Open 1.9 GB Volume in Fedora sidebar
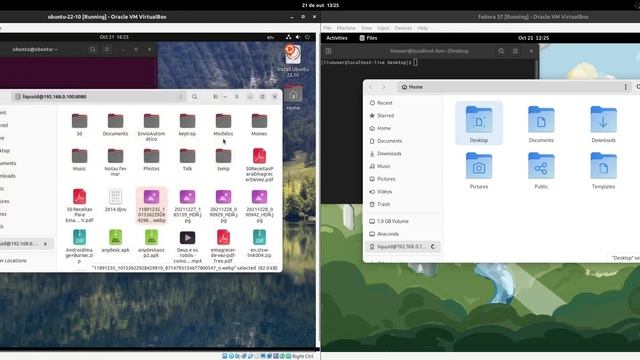The image size is (640, 360). (402, 221)
